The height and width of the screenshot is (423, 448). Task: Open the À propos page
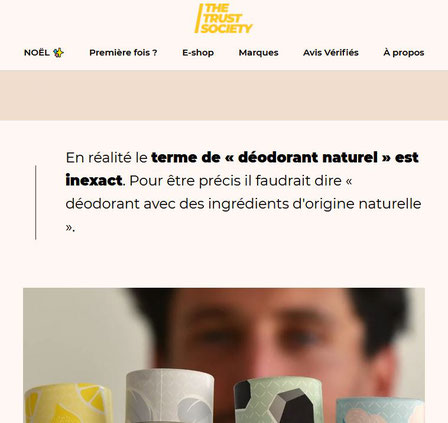pos(404,53)
